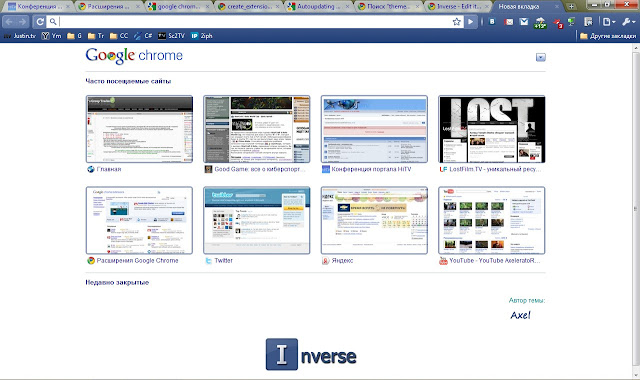Open new tab page options dropdown

coord(540,57)
